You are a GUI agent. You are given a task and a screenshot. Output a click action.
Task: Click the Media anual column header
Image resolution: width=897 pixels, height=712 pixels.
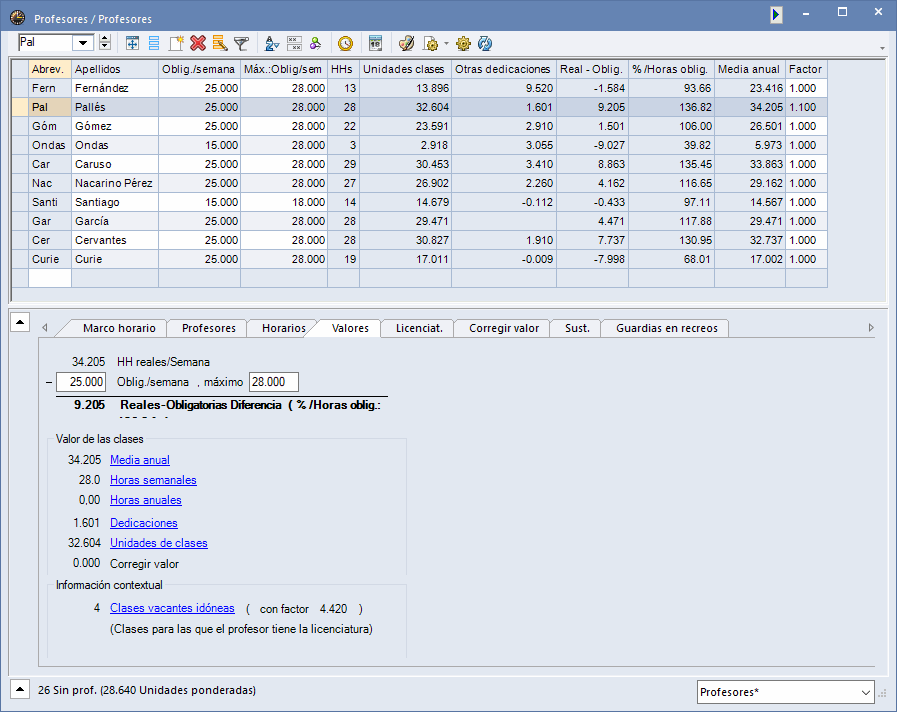(749, 69)
